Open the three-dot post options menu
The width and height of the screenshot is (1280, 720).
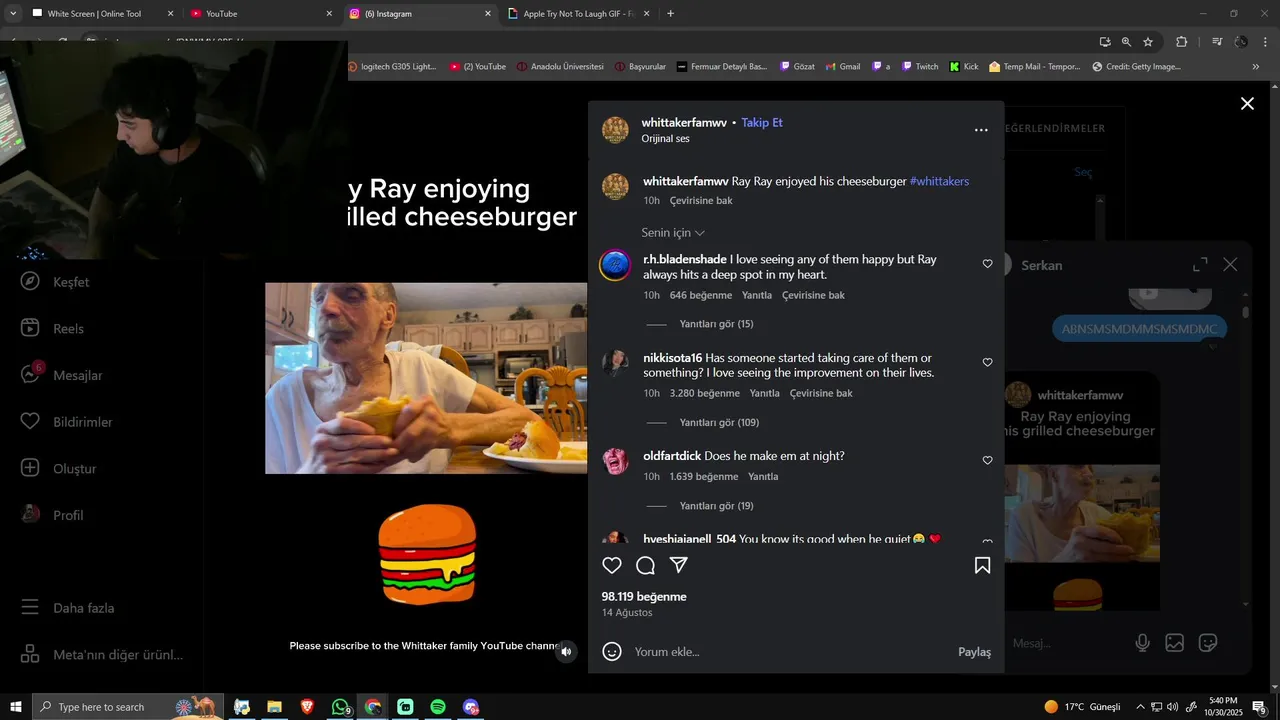(x=981, y=130)
